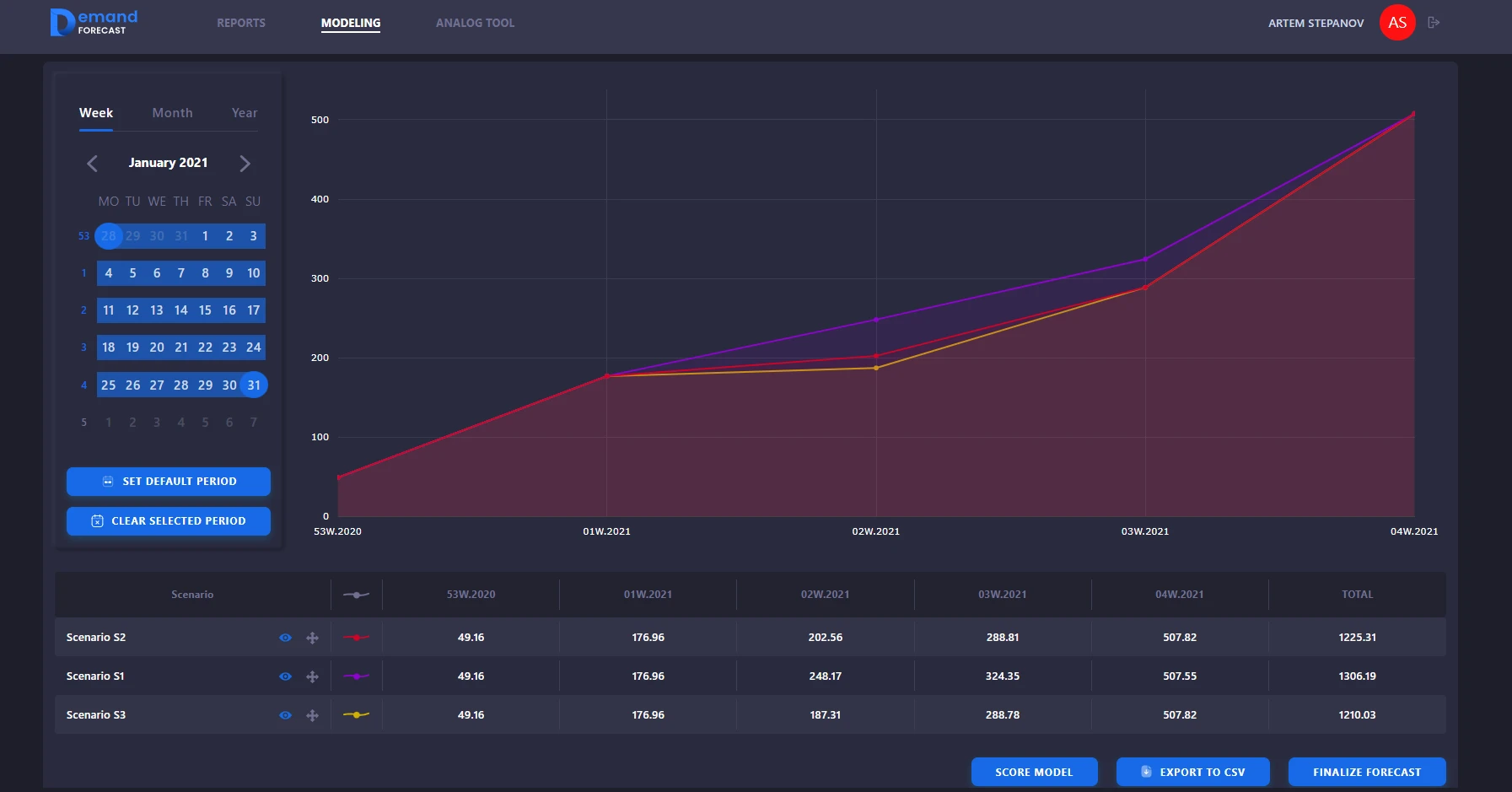Screen dimensions: 1512x792
Task: Click the logout icon beside user avatar
Action: 1433,23
